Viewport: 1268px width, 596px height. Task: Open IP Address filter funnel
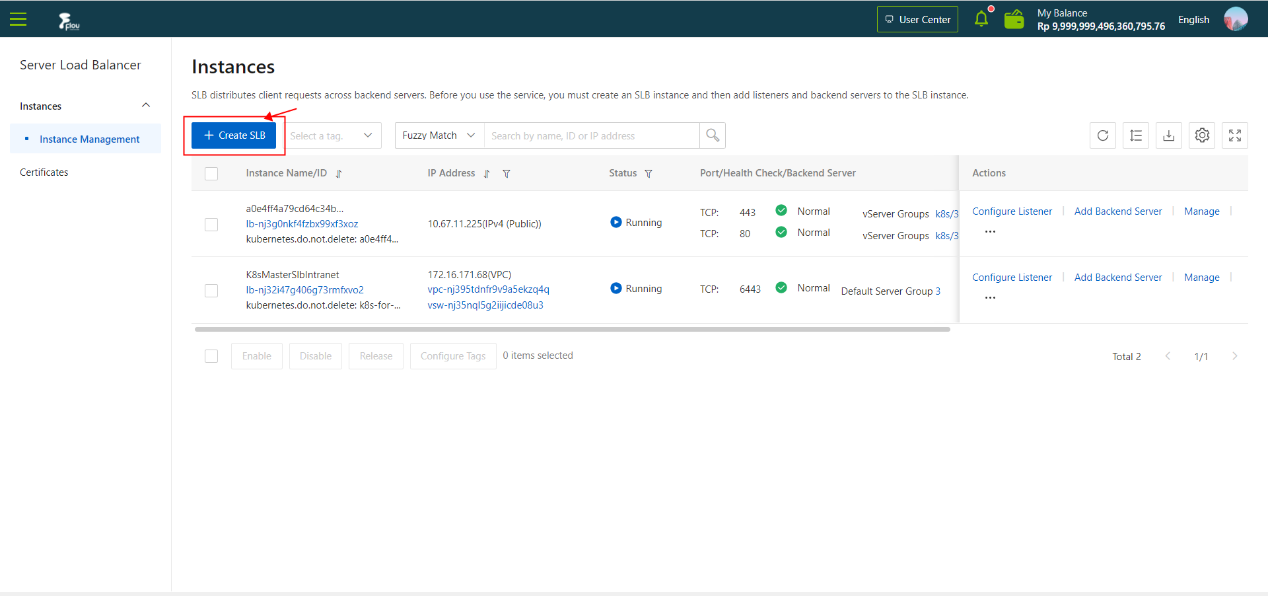[x=507, y=174]
